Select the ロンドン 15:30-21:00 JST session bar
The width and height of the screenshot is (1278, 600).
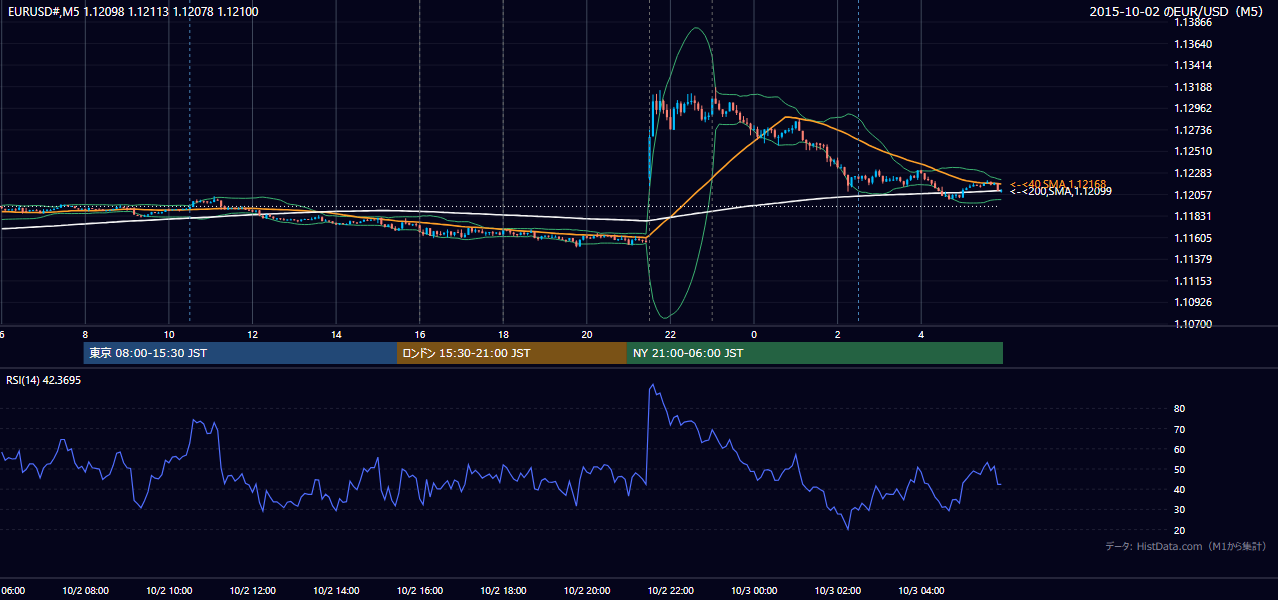pos(512,353)
